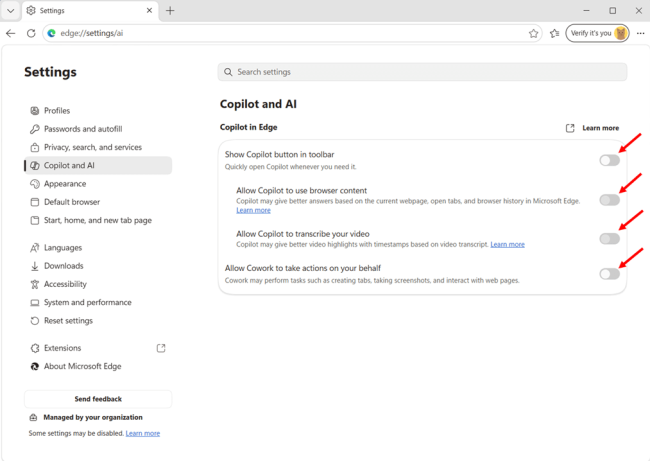The width and height of the screenshot is (650, 461).
Task: Open System and performance section
Action: pos(98,302)
